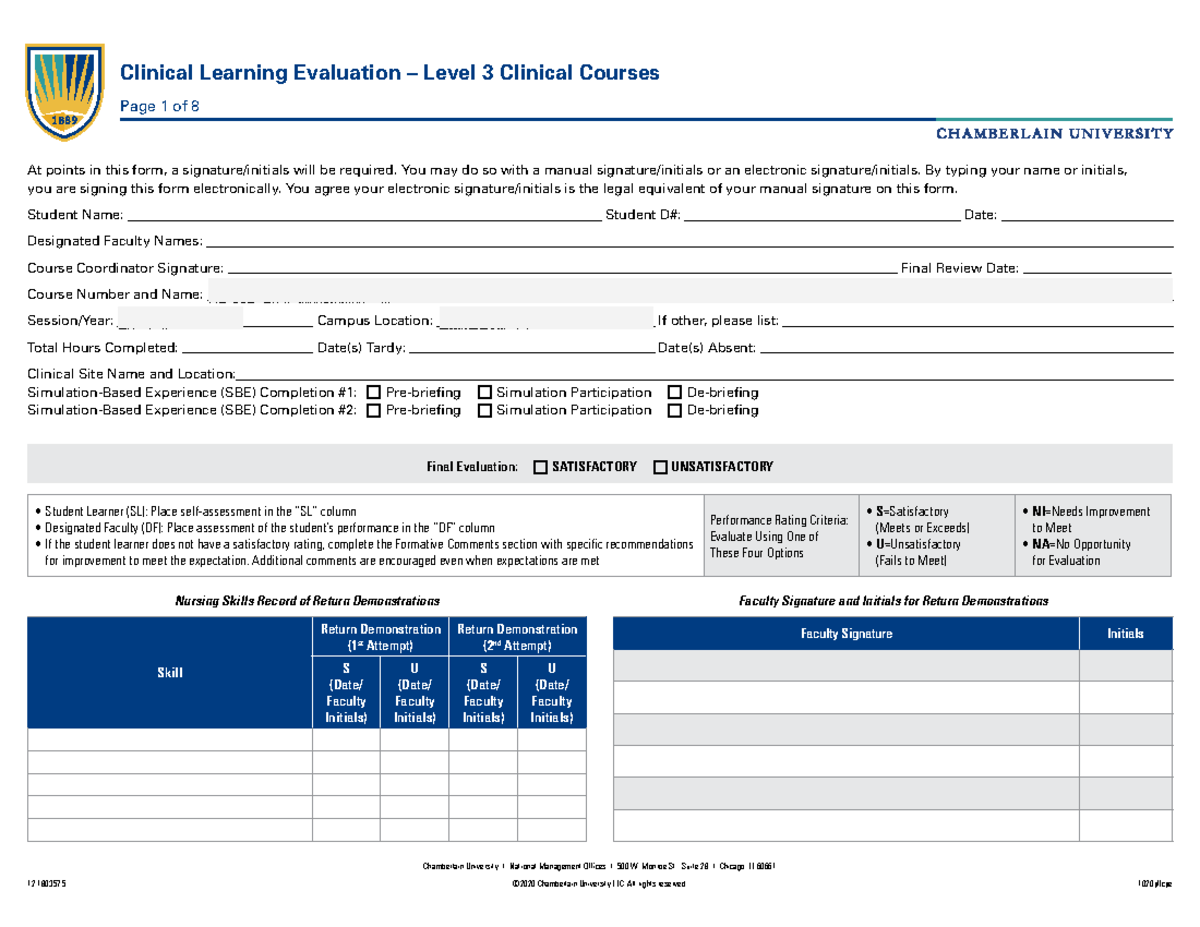
Task: Click the Chamberlain University wordmark
Action: coord(1054,131)
